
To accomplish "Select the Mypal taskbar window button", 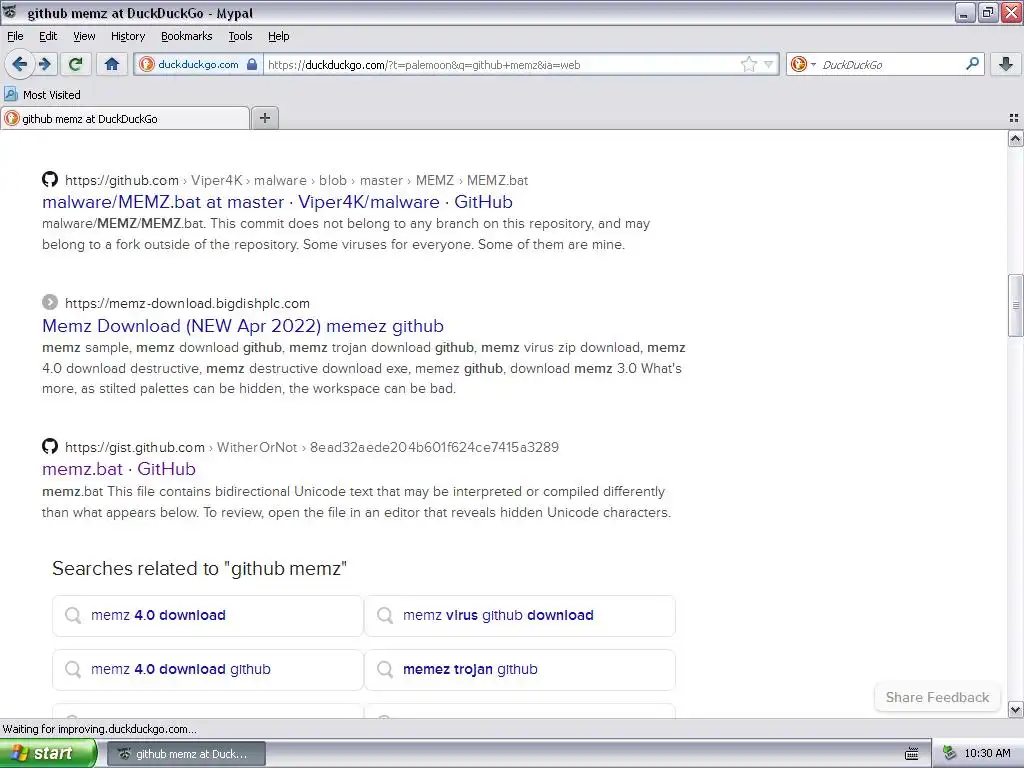I will pos(186,754).
